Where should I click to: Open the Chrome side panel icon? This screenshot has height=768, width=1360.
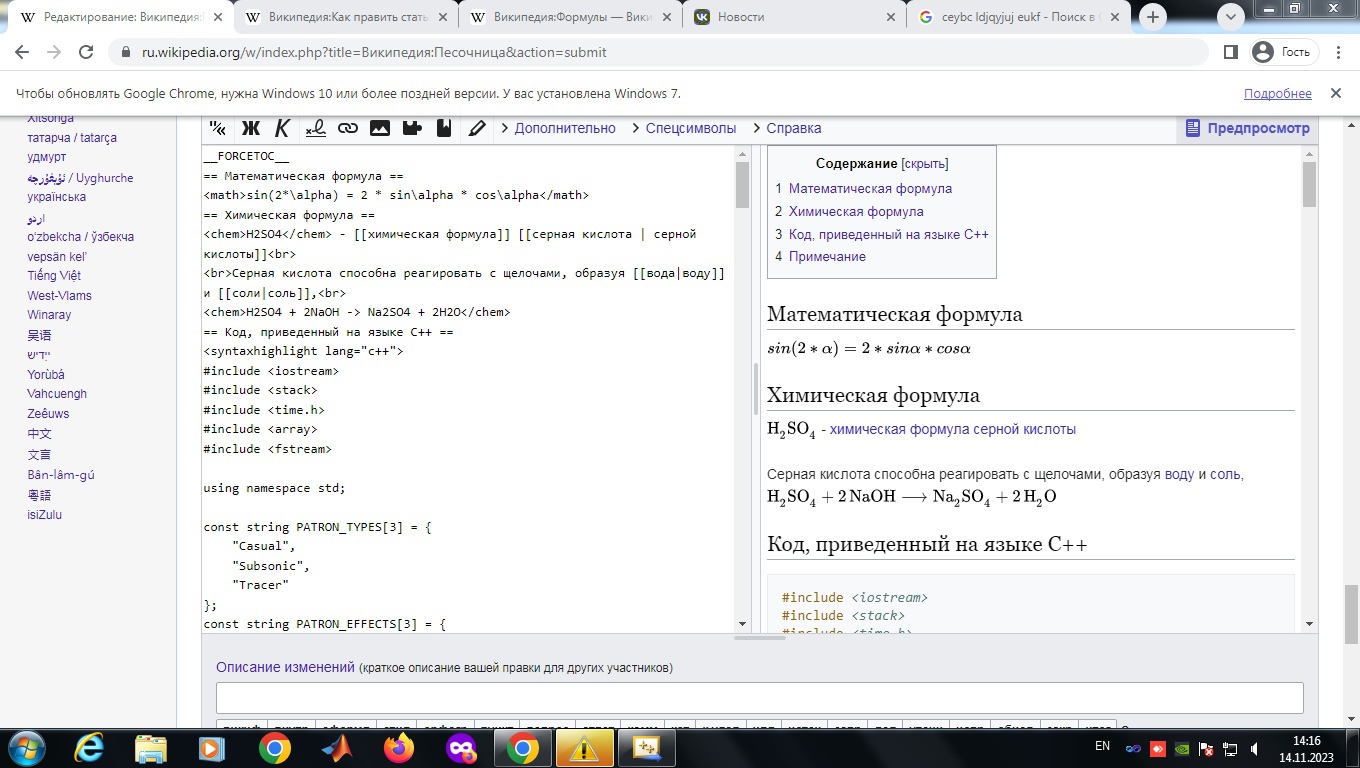click(x=1231, y=52)
